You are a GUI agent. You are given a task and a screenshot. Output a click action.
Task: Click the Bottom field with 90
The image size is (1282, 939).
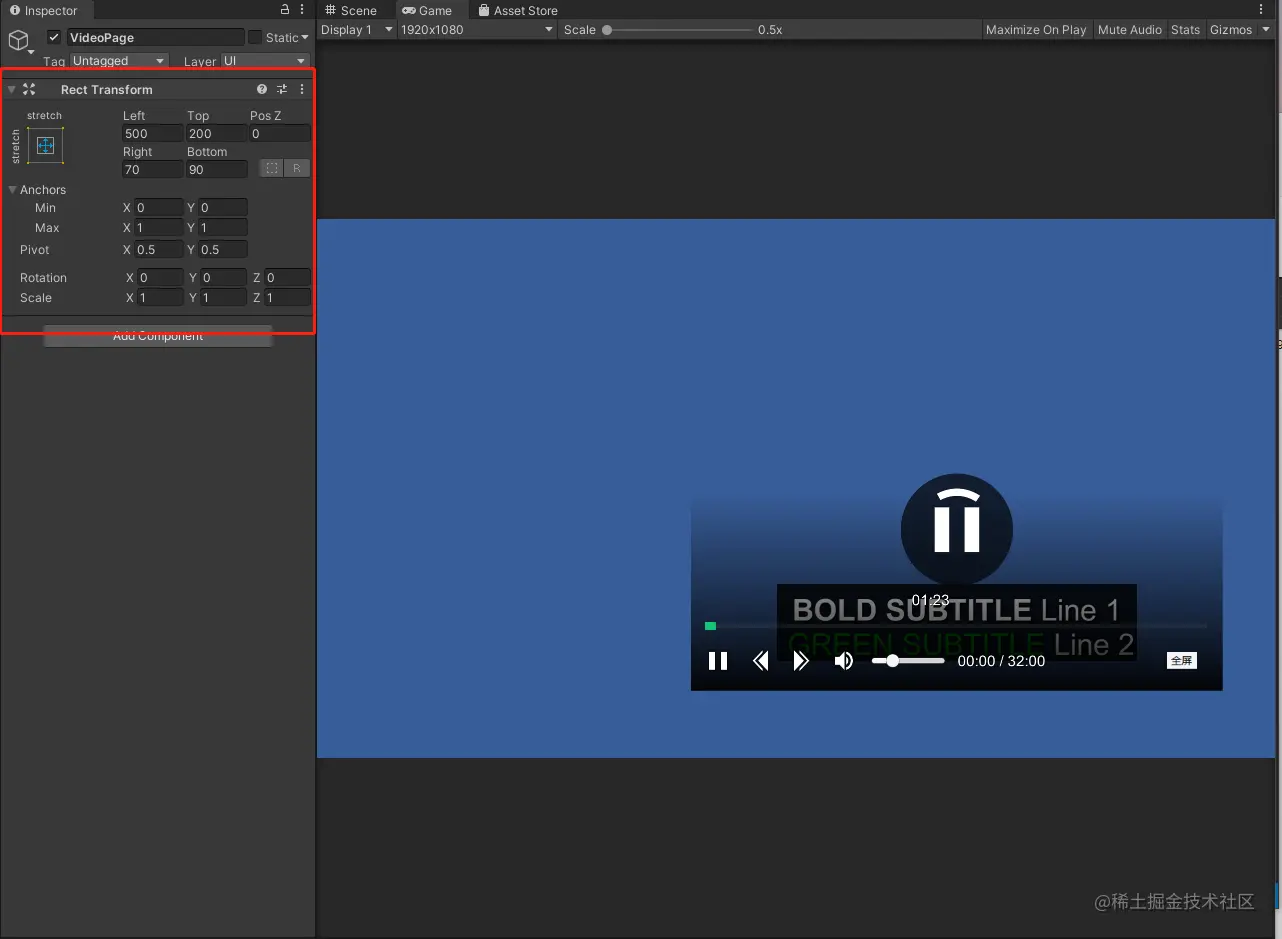click(x=216, y=170)
